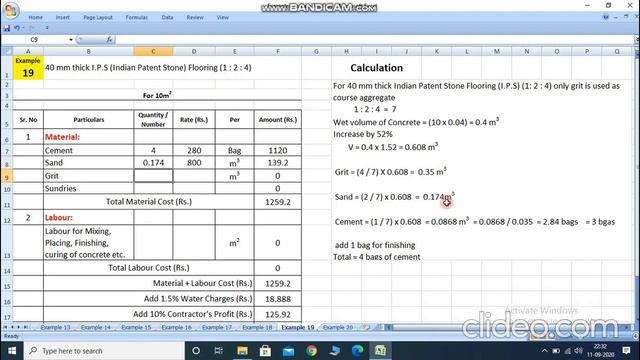
Task: Undo the last action
Action: coord(16,28)
